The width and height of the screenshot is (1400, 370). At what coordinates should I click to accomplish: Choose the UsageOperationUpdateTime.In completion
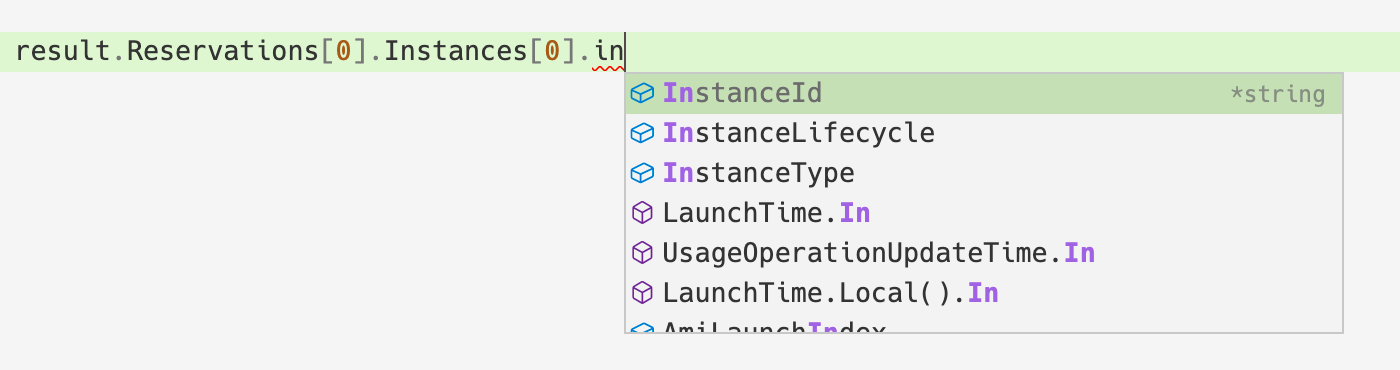[984, 253]
